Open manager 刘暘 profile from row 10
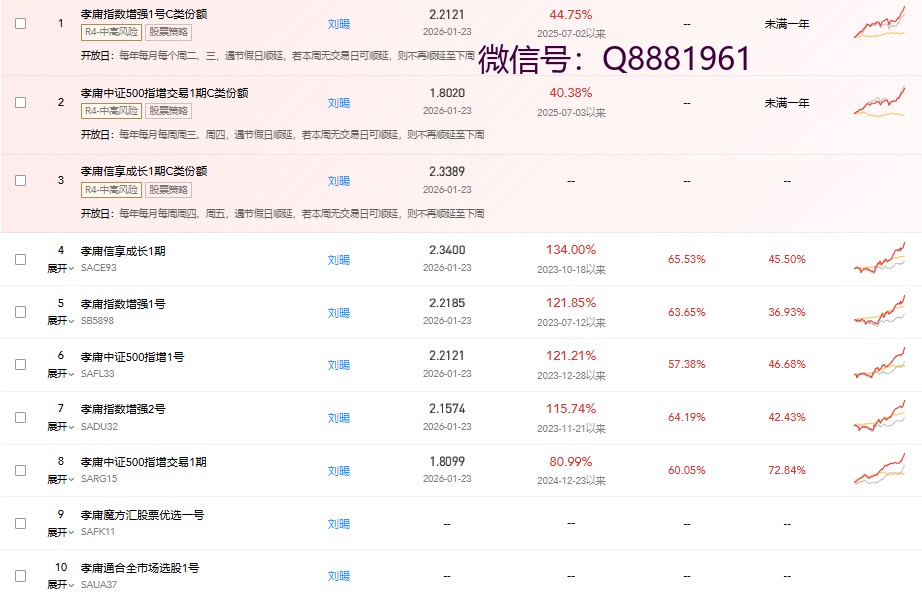The width and height of the screenshot is (922, 597). (x=339, y=576)
